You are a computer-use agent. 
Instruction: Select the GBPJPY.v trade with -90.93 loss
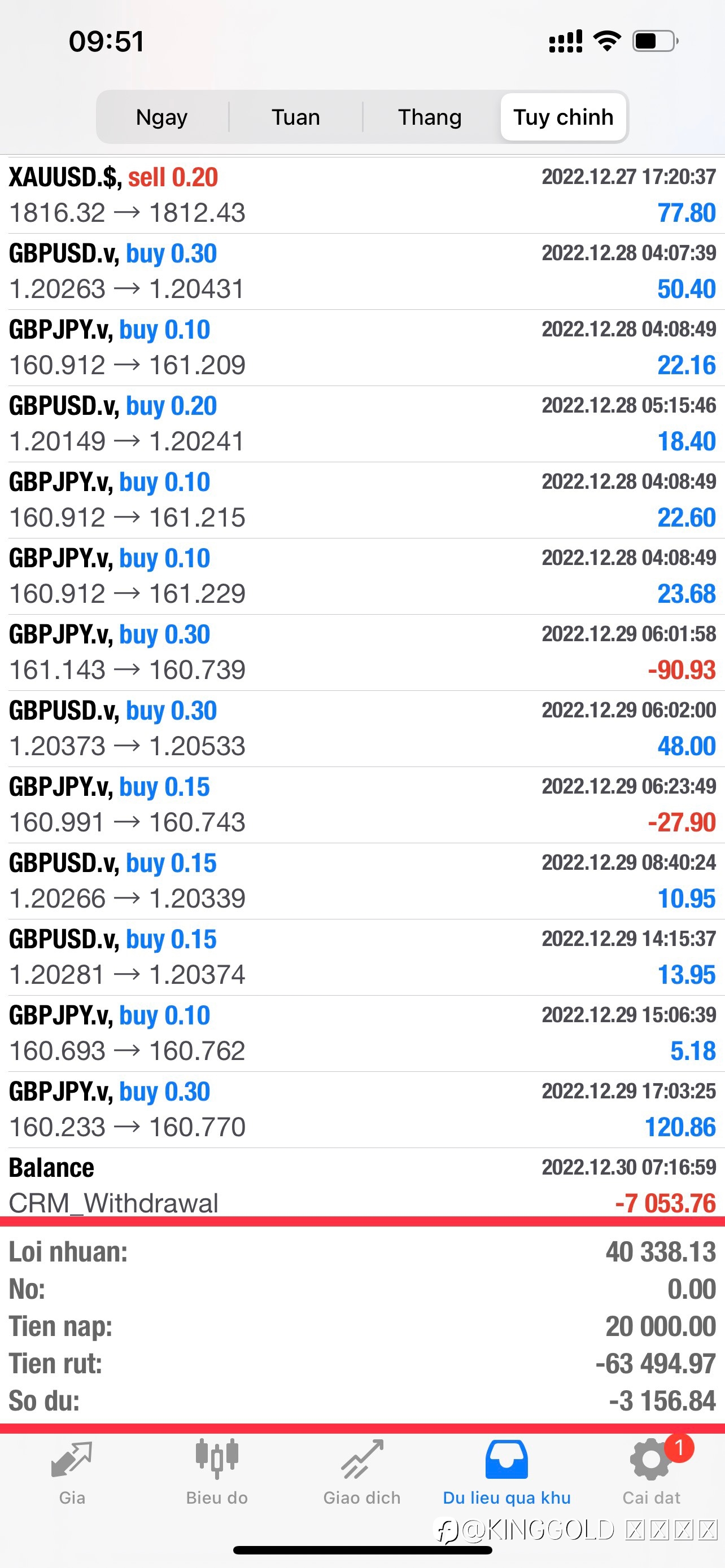pyautogui.click(x=362, y=652)
